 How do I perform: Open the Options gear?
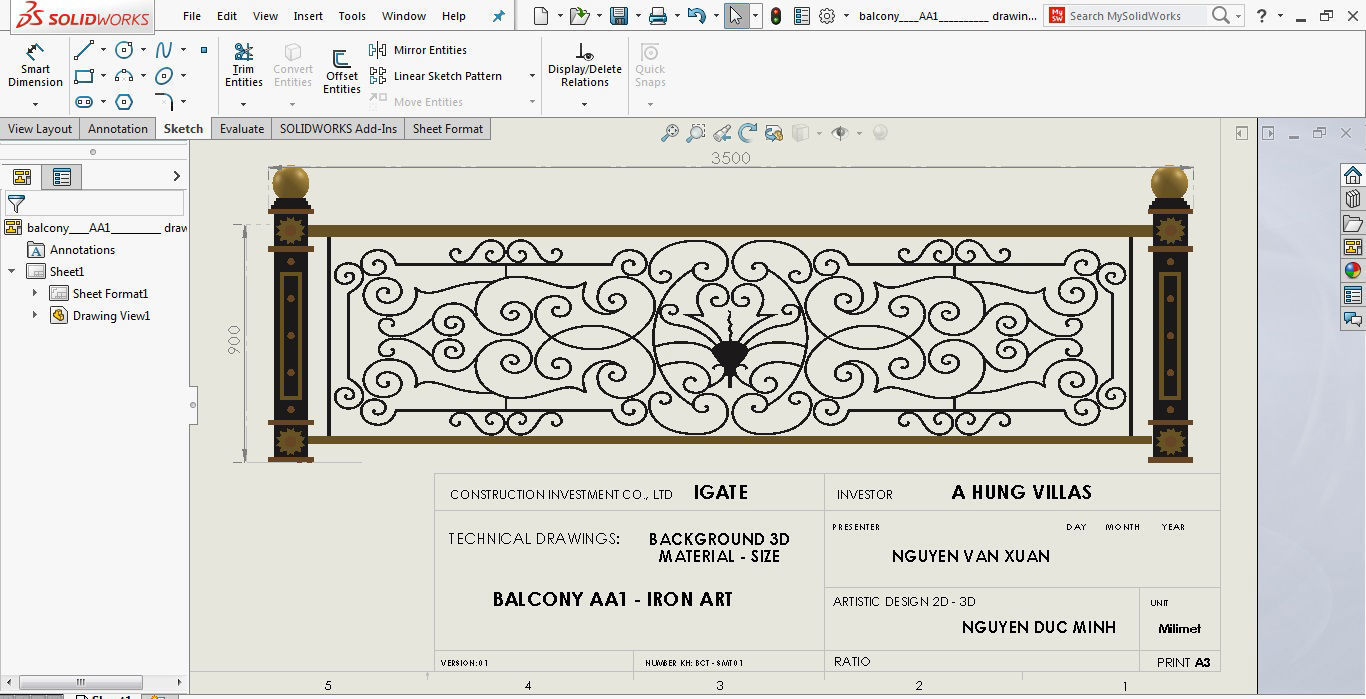coord(827,16)
